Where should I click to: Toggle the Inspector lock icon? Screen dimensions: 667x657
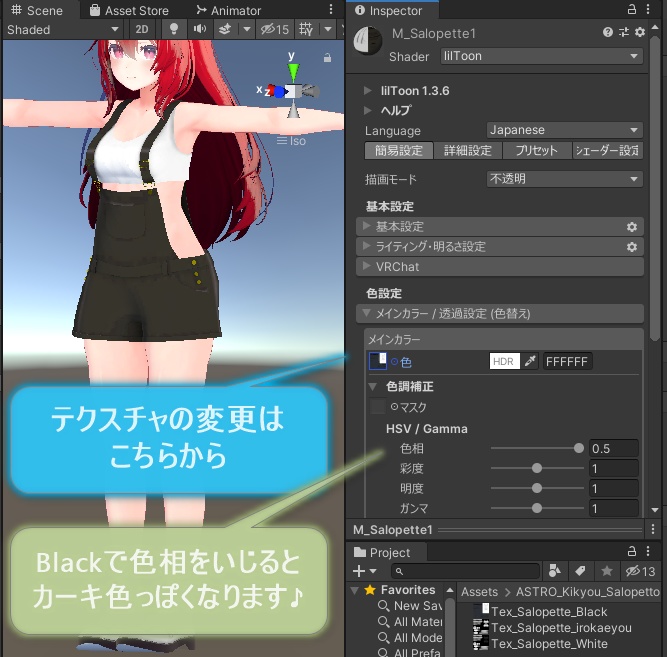(x=632, y=9)
